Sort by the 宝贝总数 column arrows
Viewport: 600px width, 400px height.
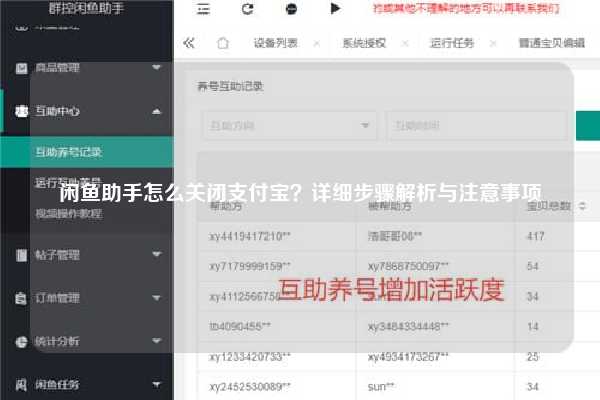[582, 206]
